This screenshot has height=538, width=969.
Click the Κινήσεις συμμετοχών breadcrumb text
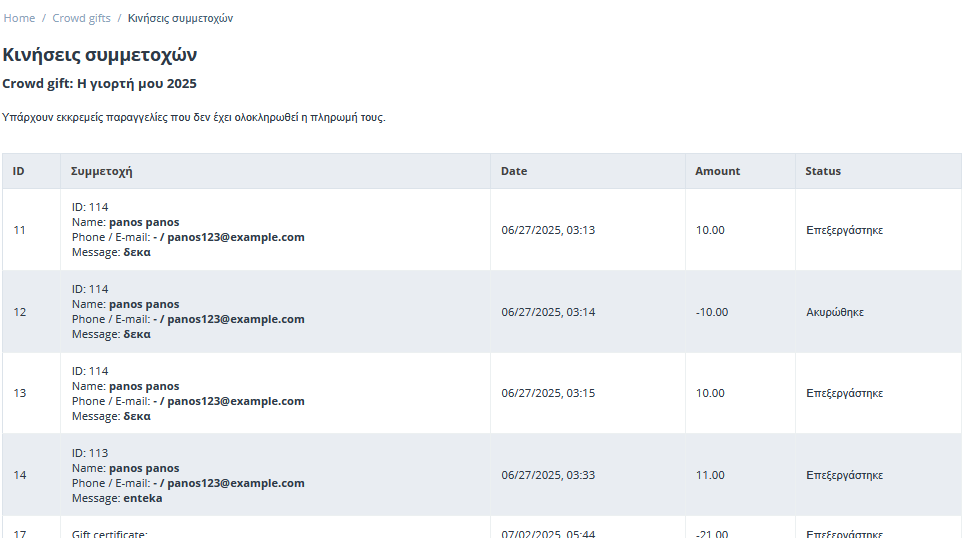180,19
